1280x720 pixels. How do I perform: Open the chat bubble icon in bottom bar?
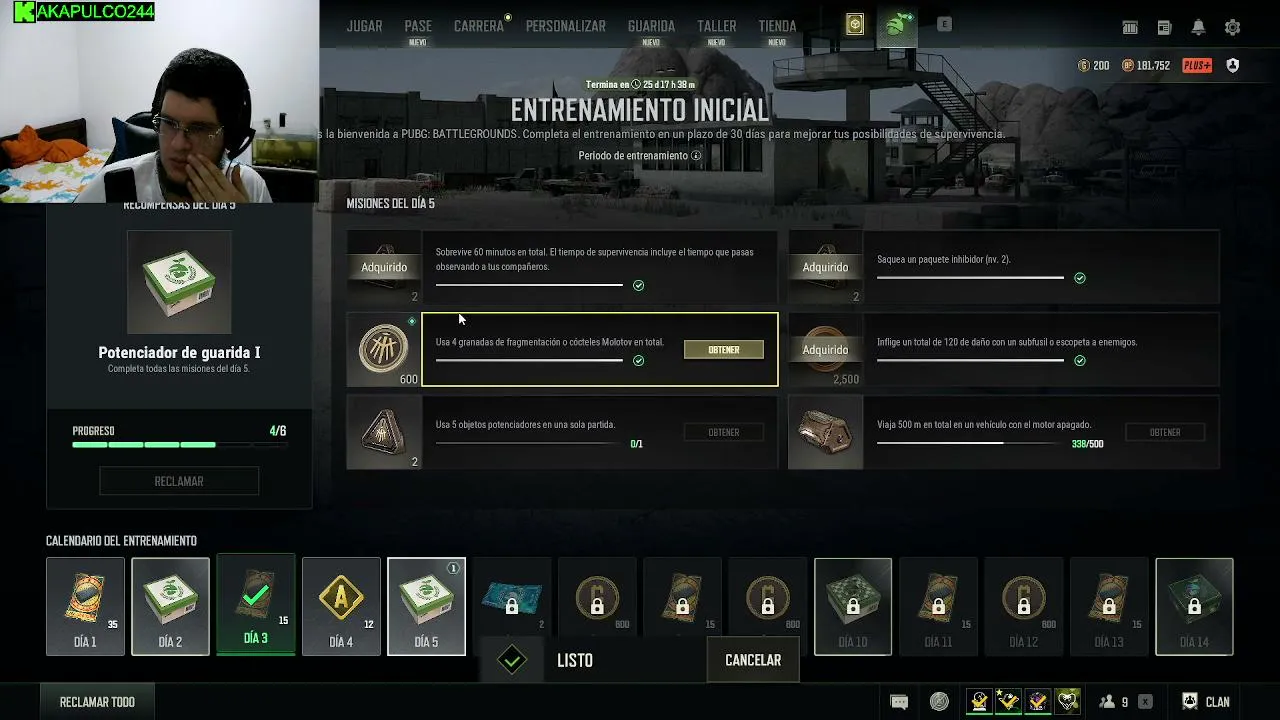899,702
